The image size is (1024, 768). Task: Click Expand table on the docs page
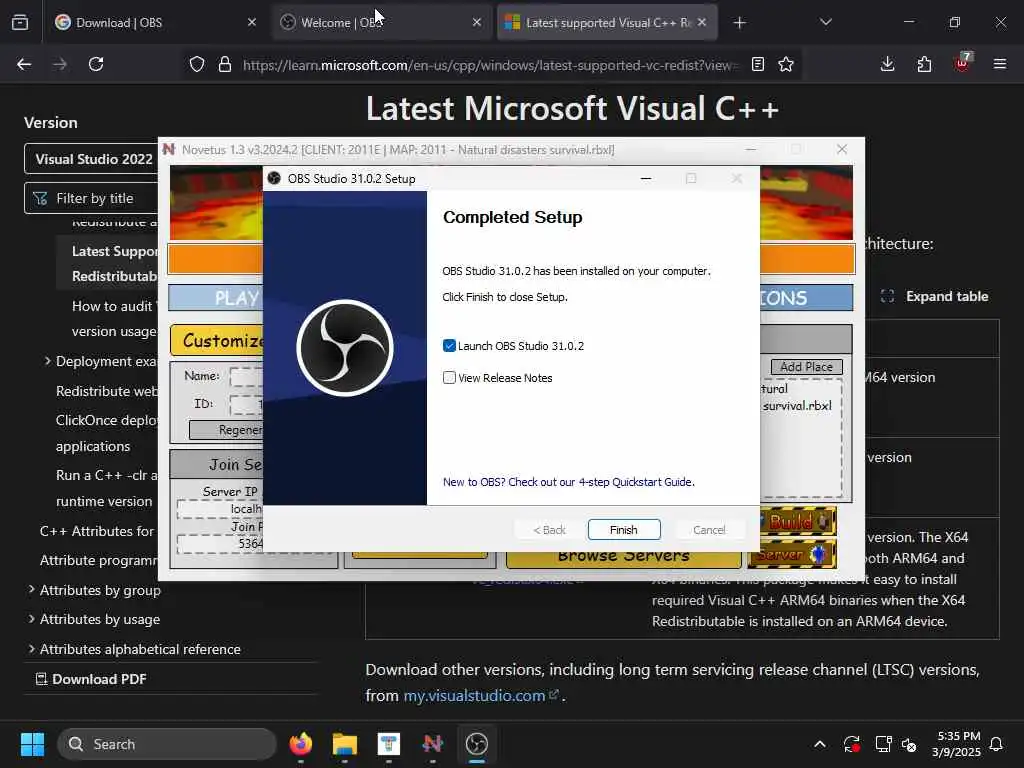coord(935,296)
